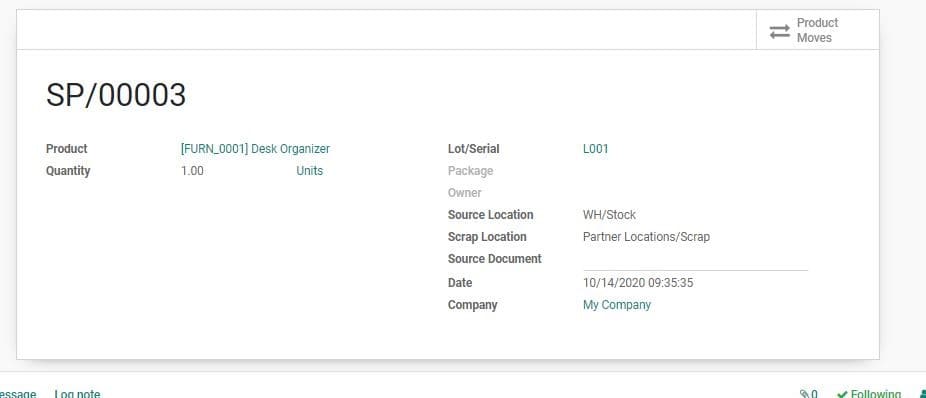
Task: Click the Source Document input field
Action: click(x=695, y=259)
